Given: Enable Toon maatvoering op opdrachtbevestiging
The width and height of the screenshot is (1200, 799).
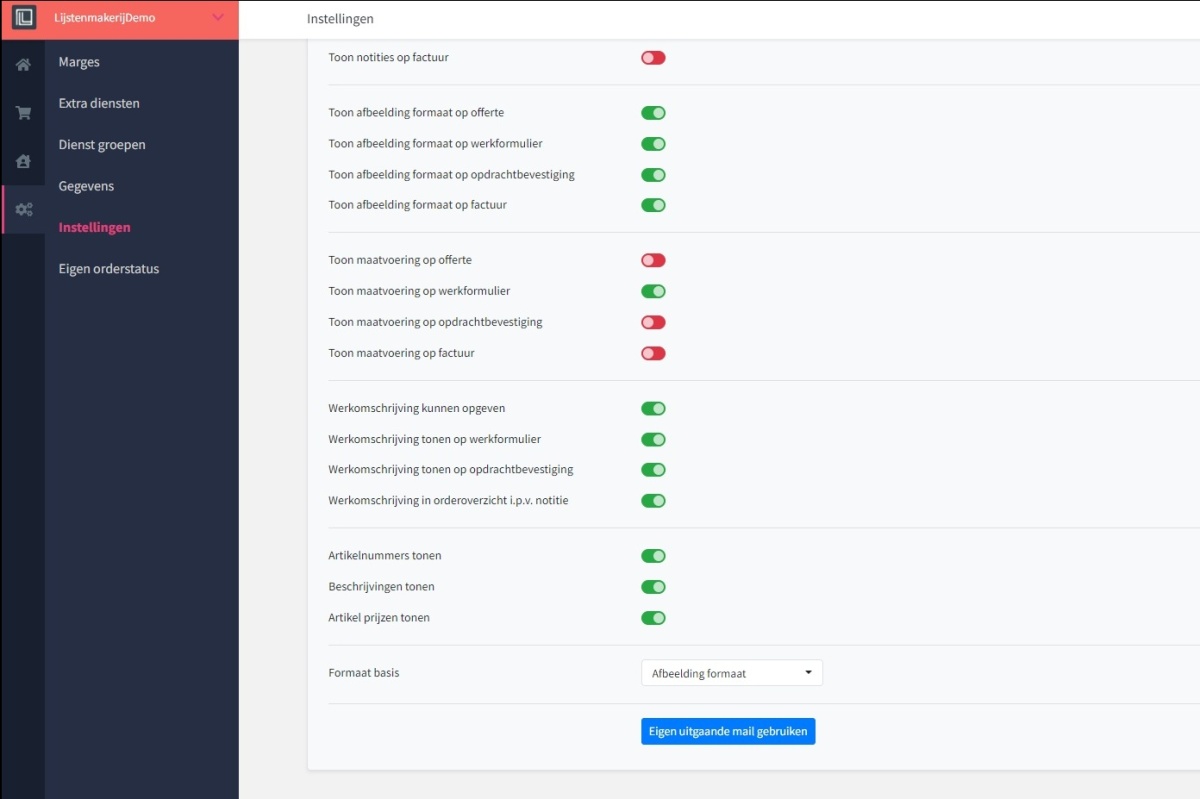Looking at the screenshot, I should (x=653, y=322).
